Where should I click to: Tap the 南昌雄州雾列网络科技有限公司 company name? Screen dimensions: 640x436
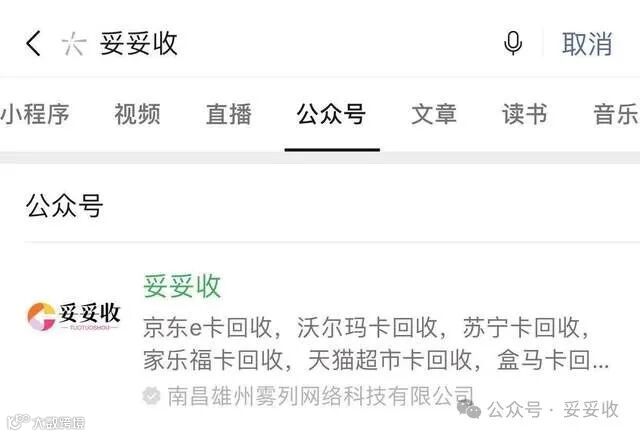[x=321, y=396]
